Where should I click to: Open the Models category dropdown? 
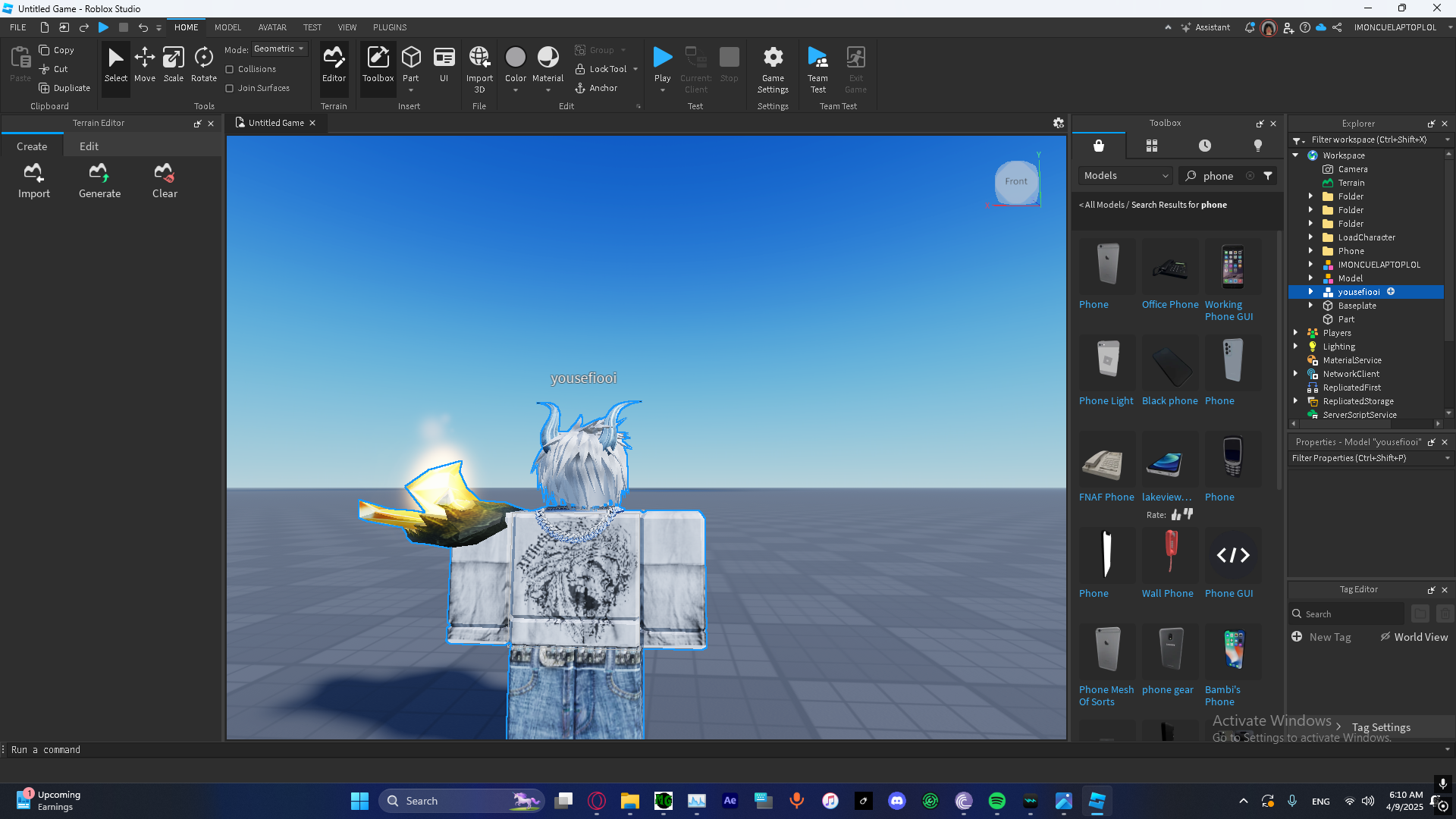point(1125,176)
